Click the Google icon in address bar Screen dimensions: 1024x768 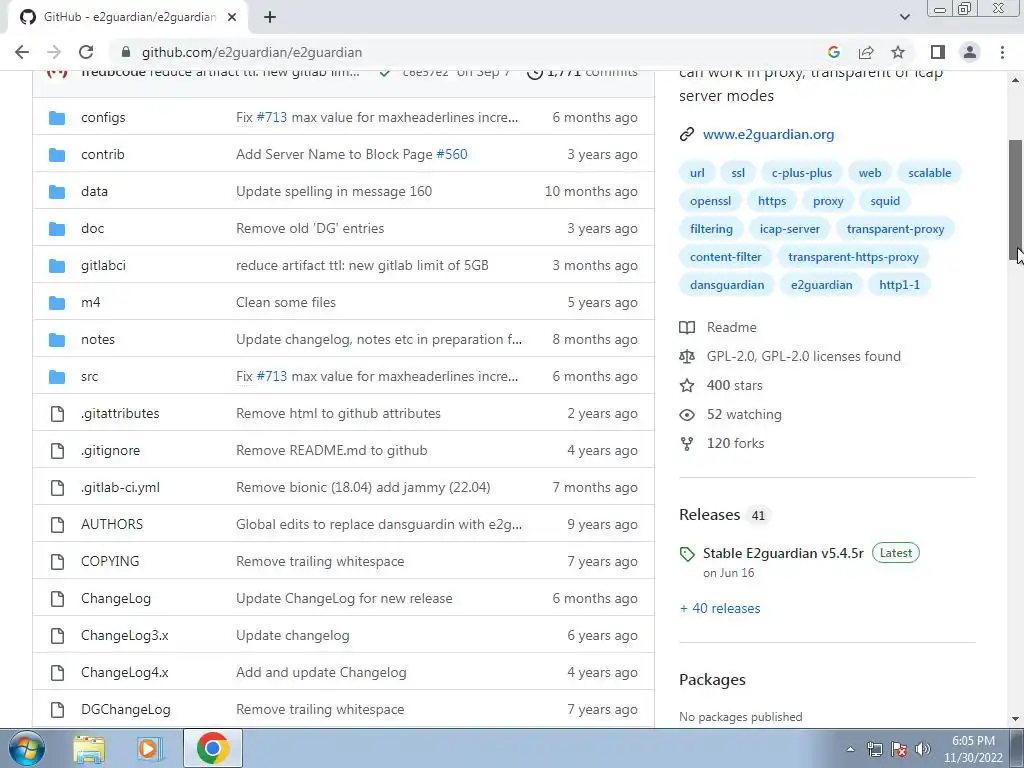[x=833, y=52]
